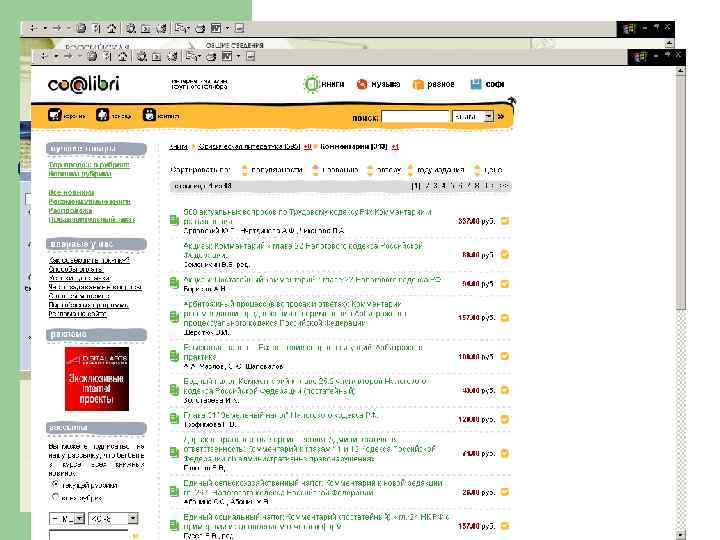Open Favorites in the front browser toolbar

point(157,56)
